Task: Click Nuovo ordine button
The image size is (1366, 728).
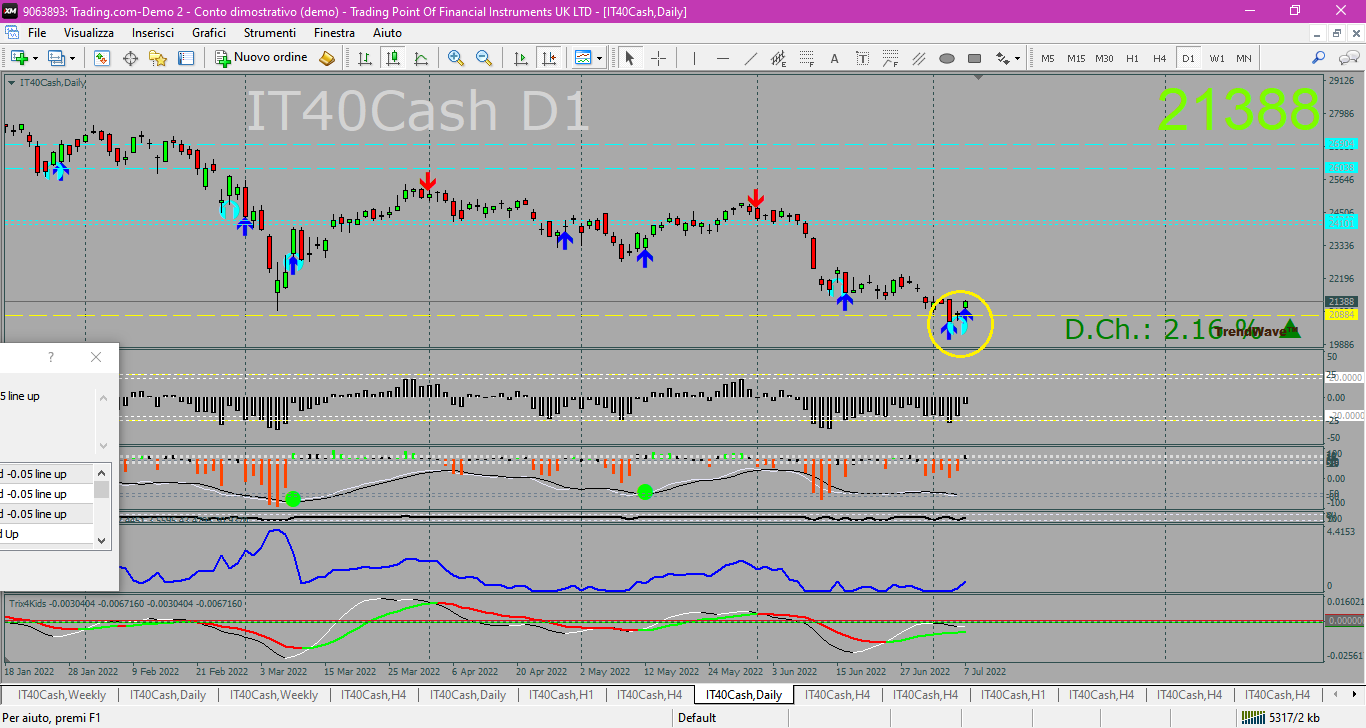Action: [262, 58]
